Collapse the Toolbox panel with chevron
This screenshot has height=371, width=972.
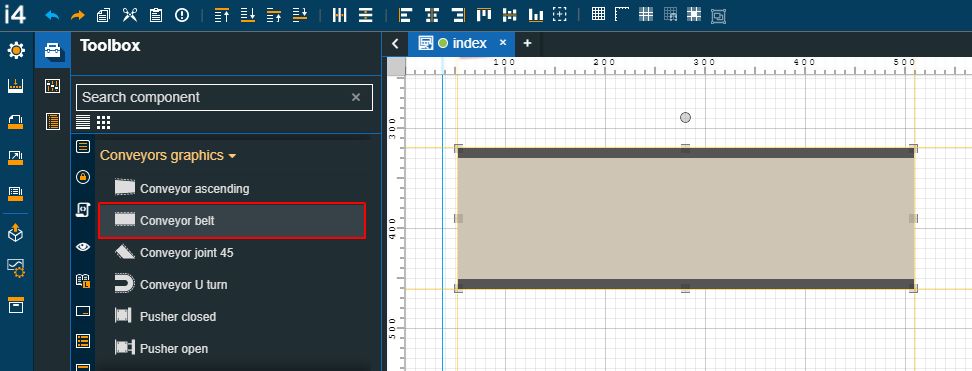tap(395, 43)
